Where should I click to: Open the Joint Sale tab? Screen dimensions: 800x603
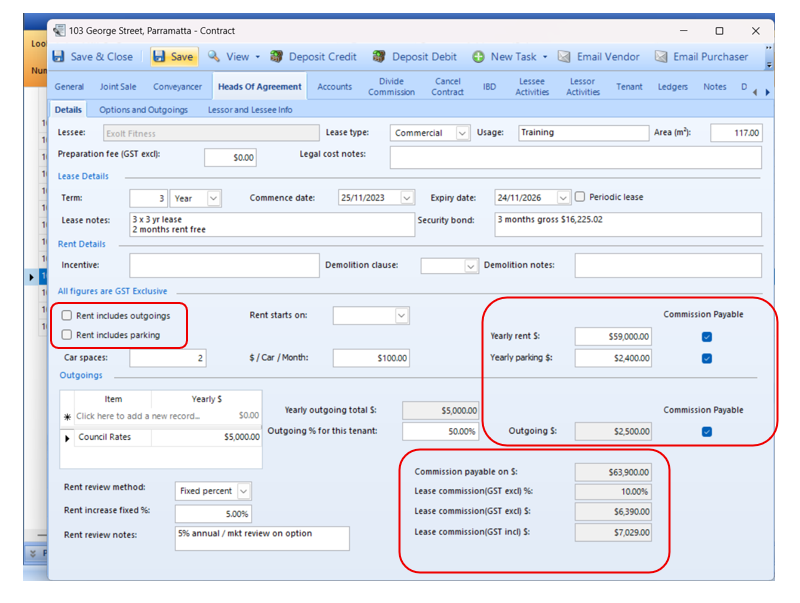pyautogui.click(x=118, y=87)
